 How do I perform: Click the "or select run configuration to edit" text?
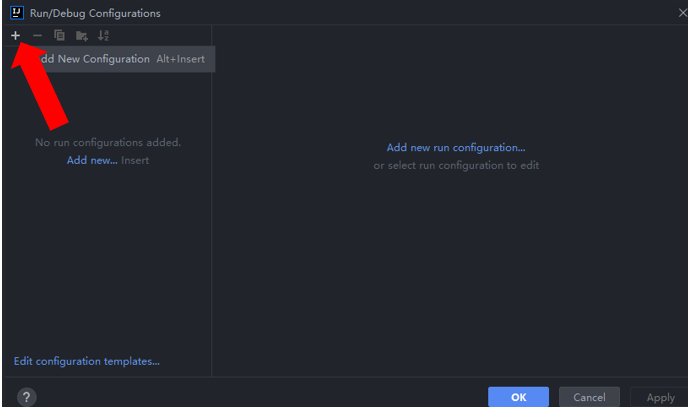(456, 165)
